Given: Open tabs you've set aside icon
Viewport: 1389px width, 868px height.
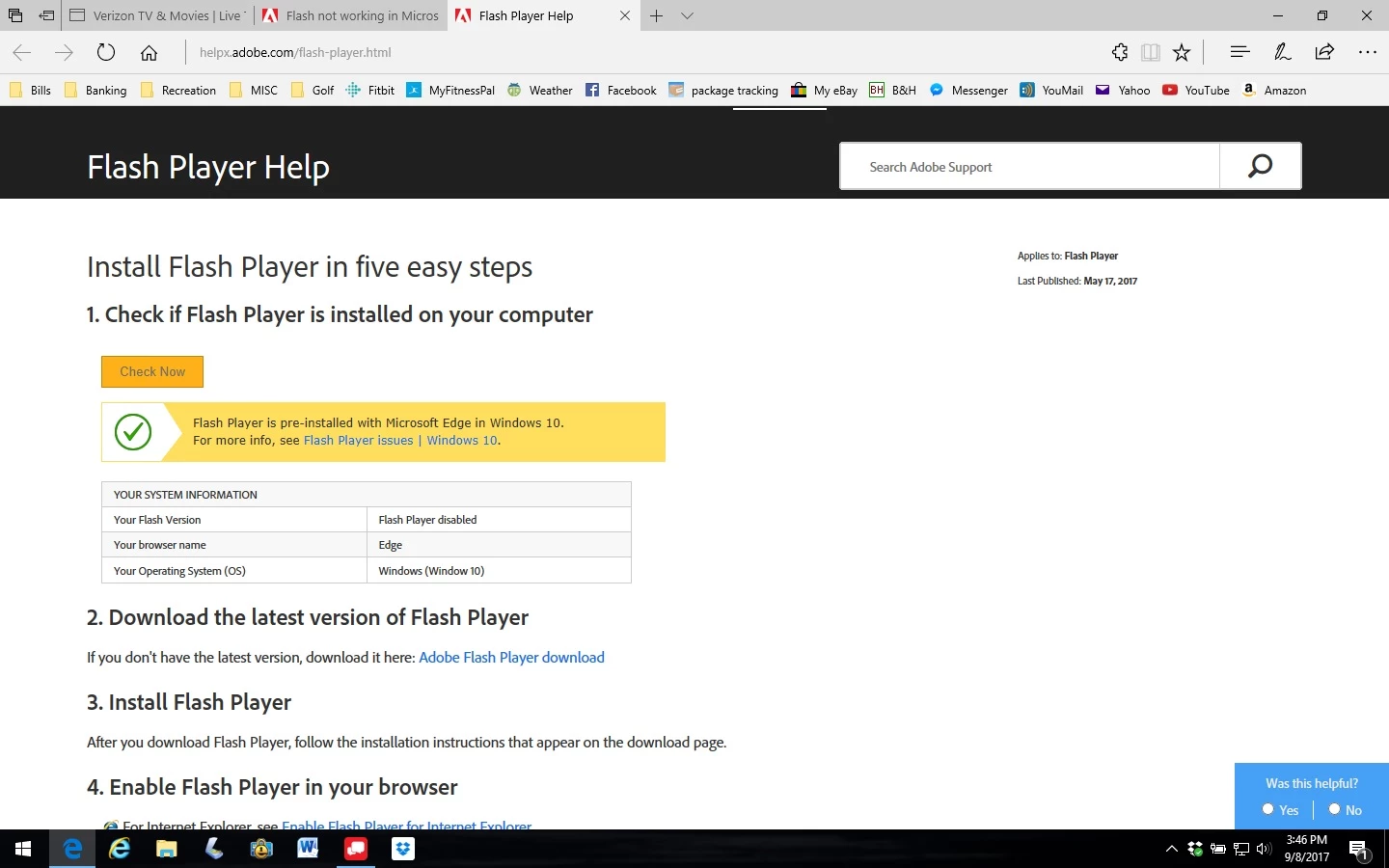Looking at the screenshot, I should click(15, 15).
